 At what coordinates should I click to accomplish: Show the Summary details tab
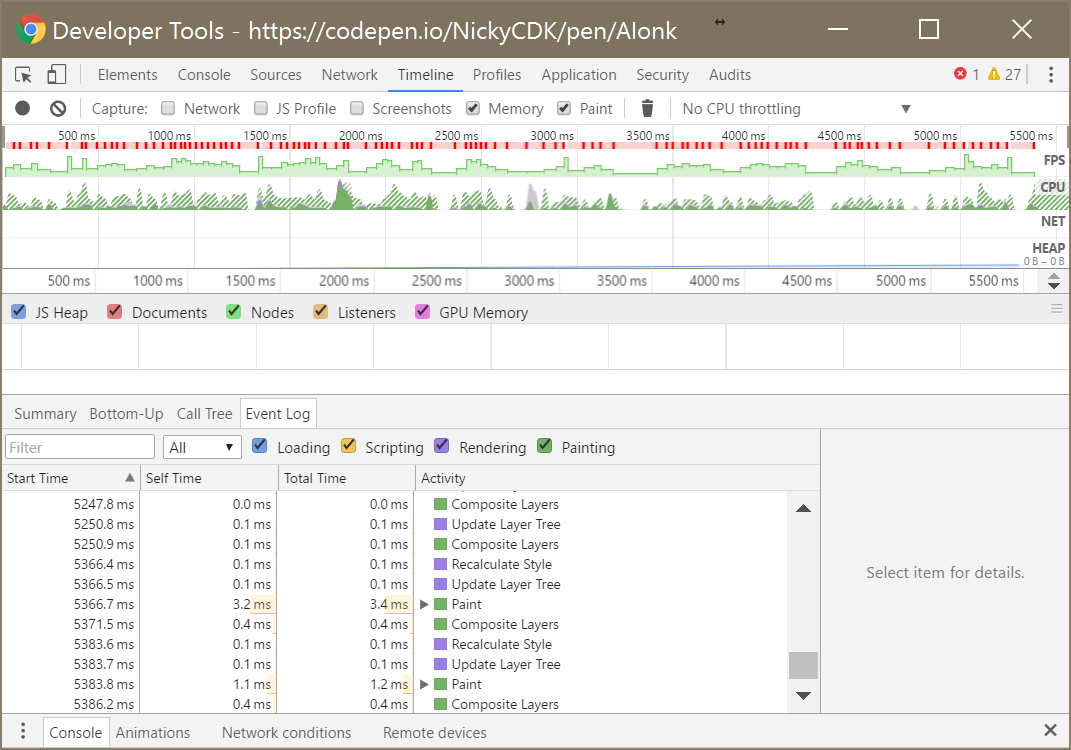point(46,413)
